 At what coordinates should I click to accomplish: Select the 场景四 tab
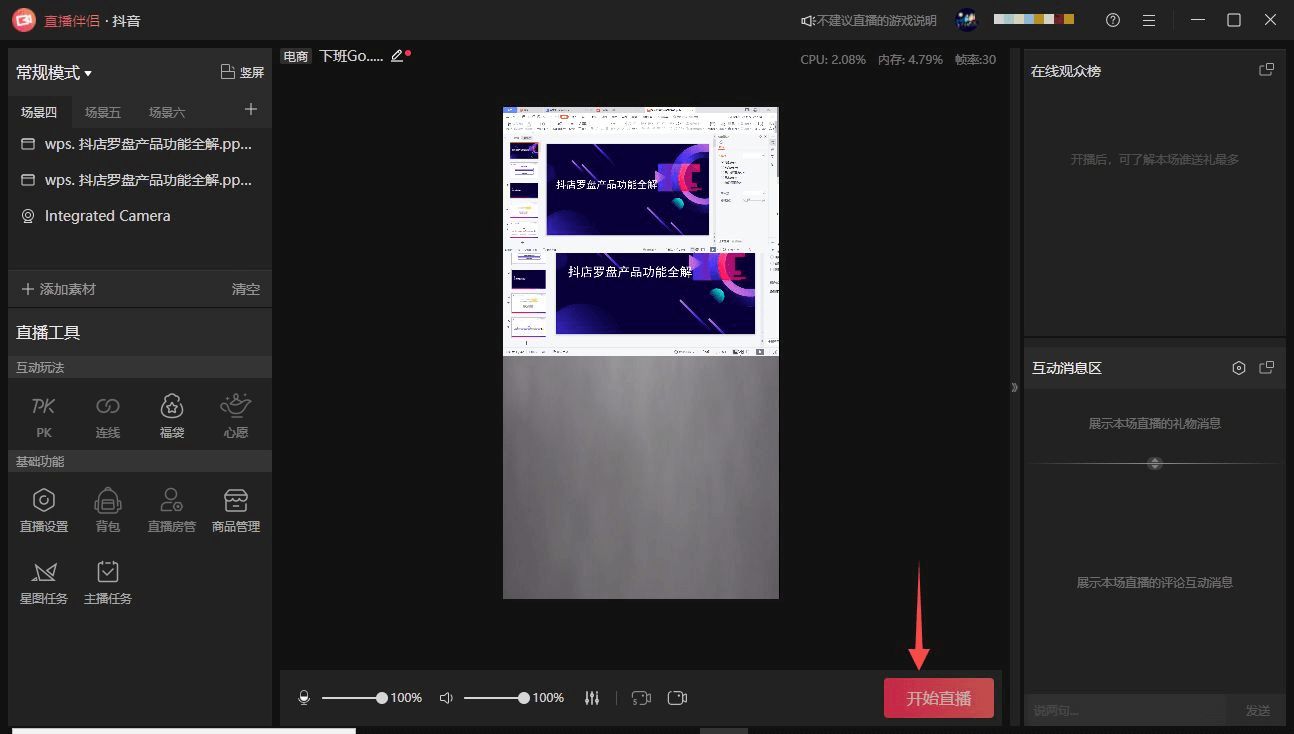[39, 112]
